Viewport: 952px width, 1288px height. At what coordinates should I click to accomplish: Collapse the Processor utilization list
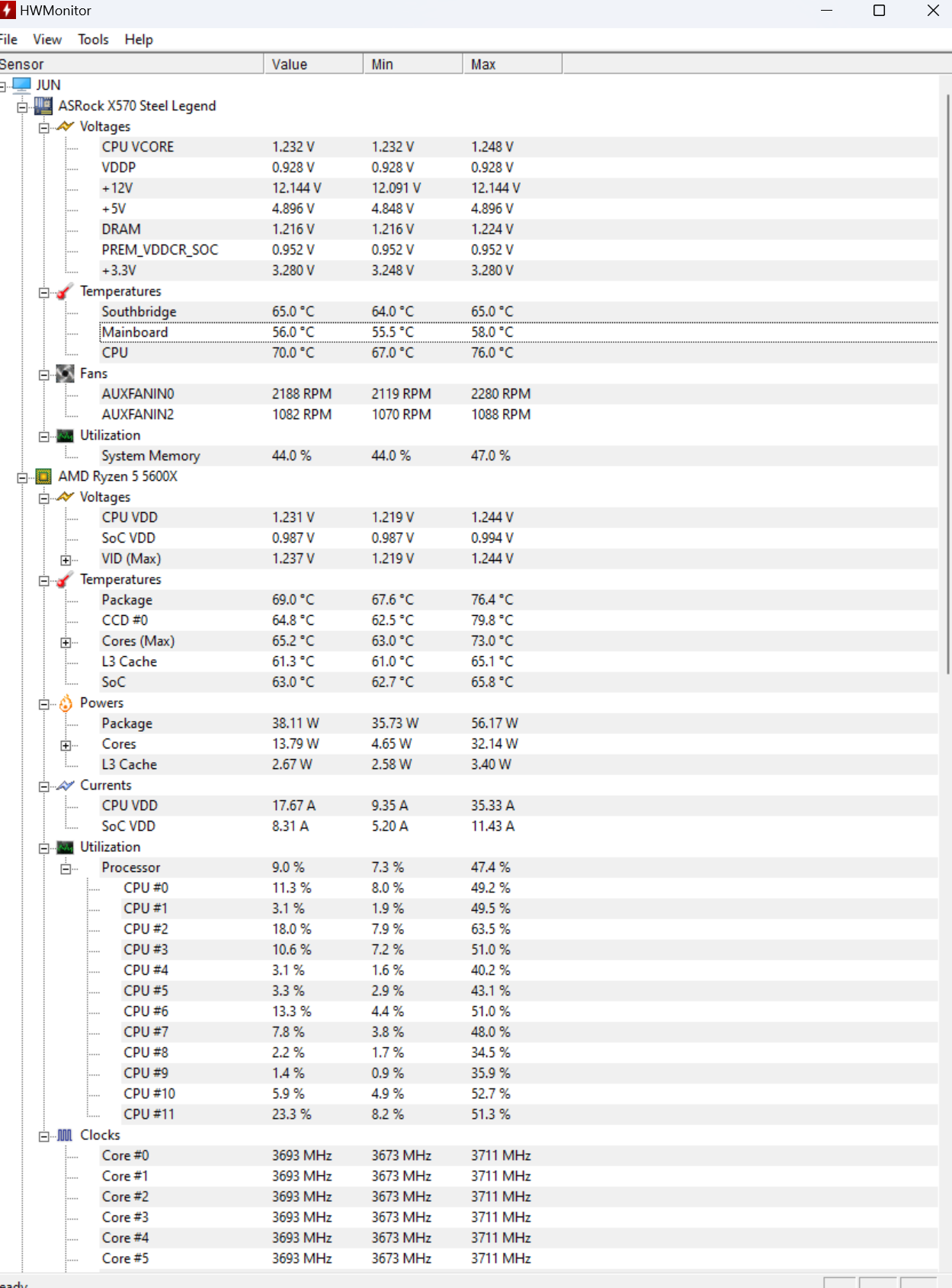coord(66,868)
